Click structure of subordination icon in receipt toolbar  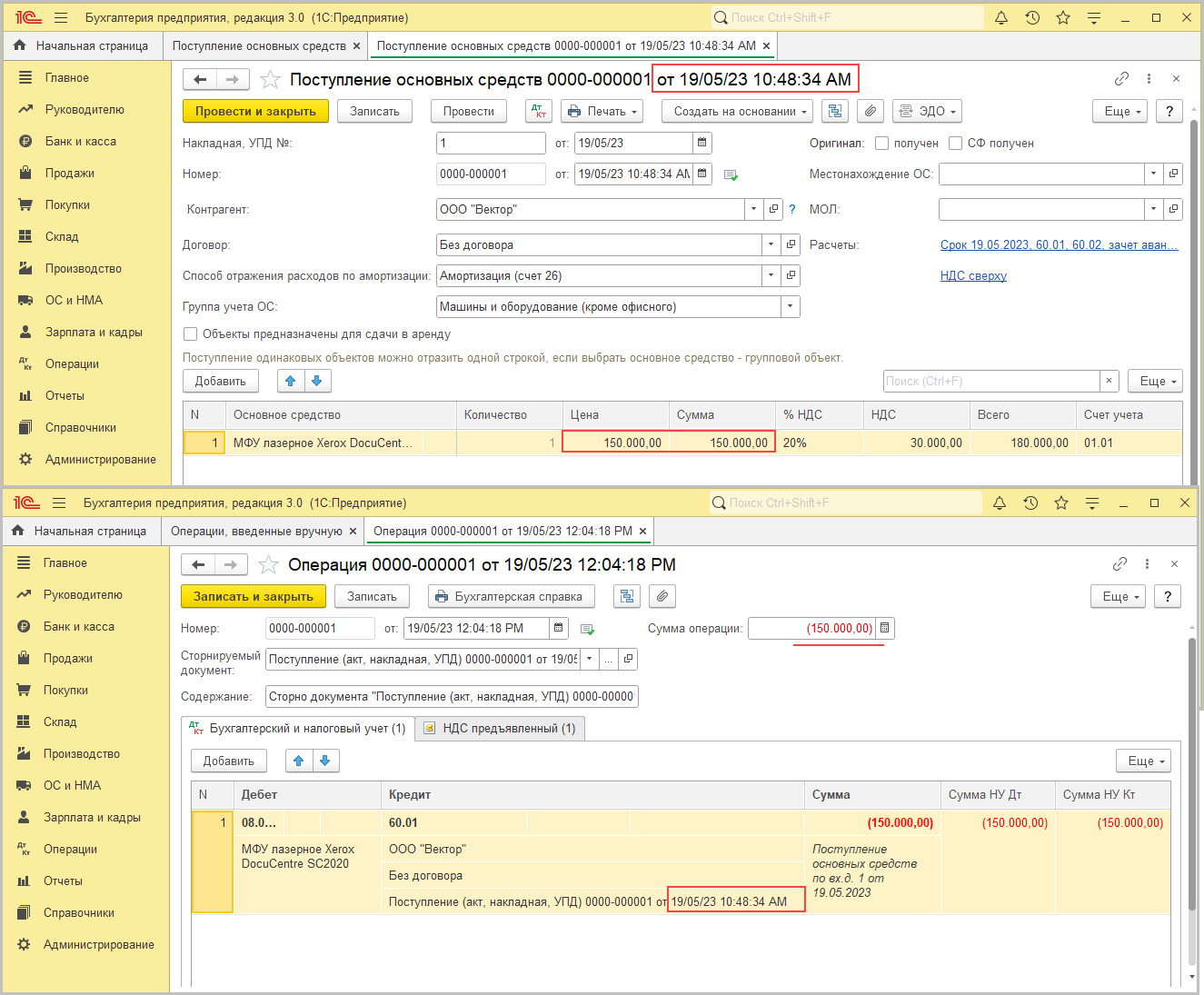[x=835, y=111]
